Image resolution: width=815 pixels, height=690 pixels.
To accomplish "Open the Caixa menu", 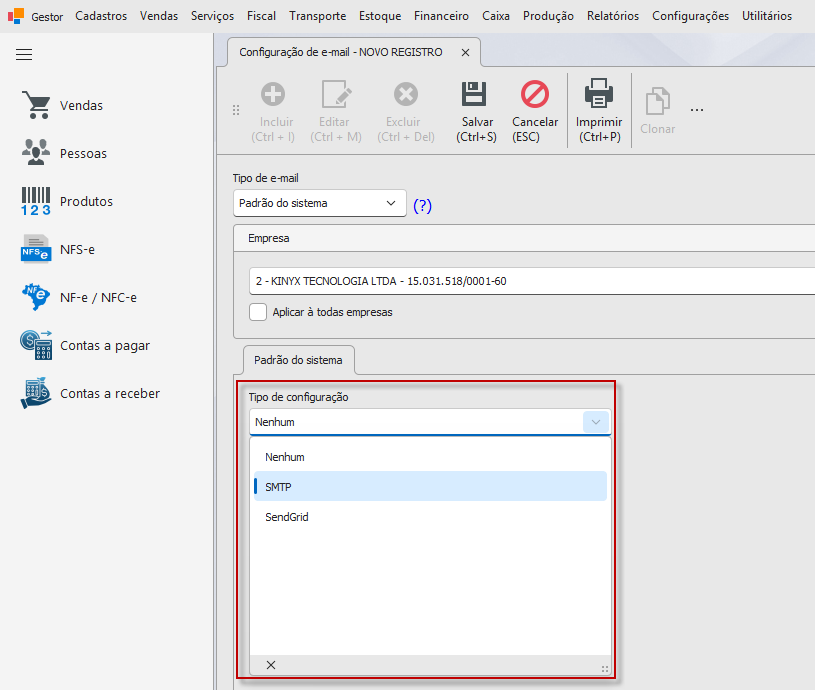I will (x=495, y=16).
